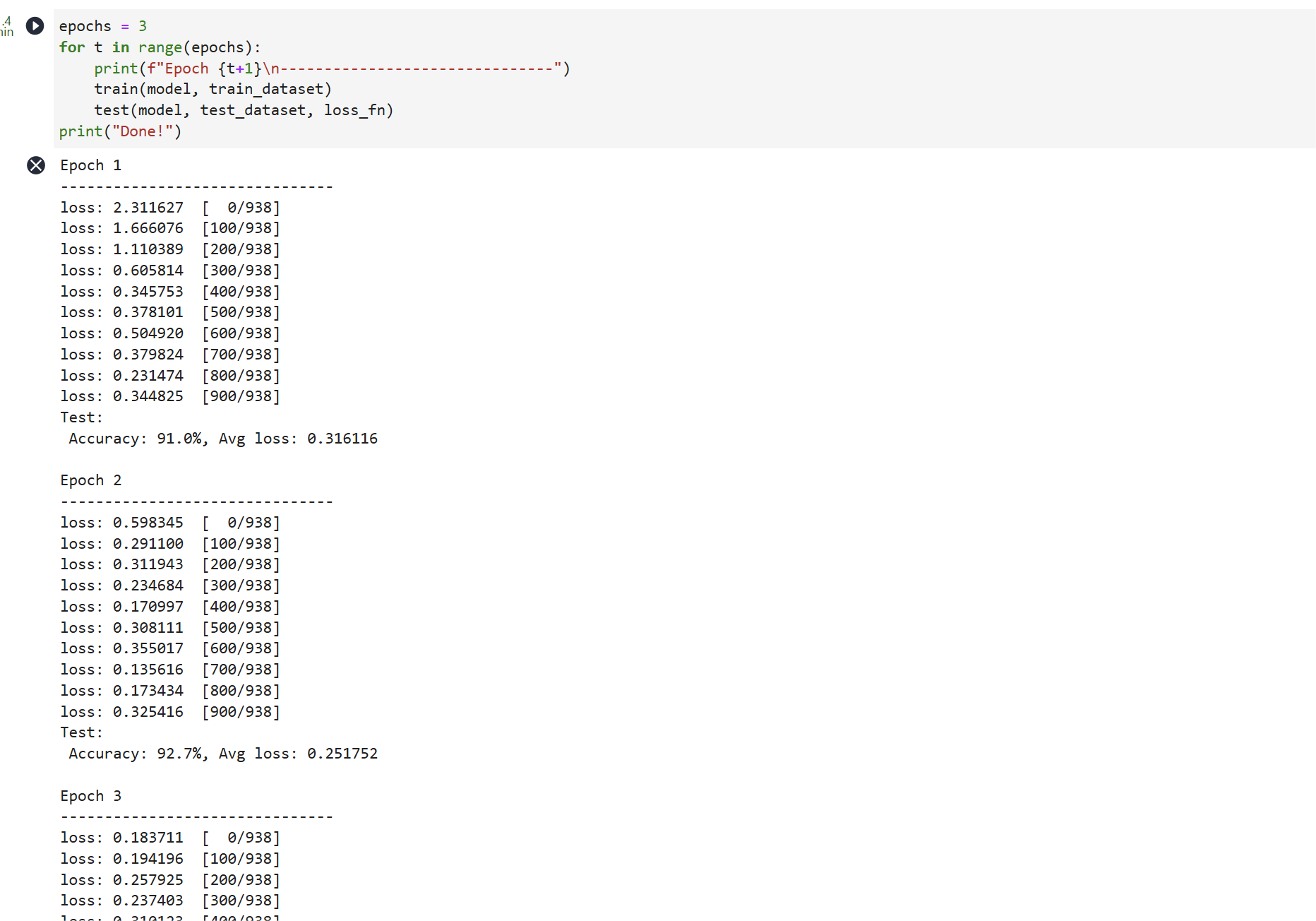Select the 'loss: 0.344825' output line
Screen dimensions: 1316x921
tap(170, 396)
